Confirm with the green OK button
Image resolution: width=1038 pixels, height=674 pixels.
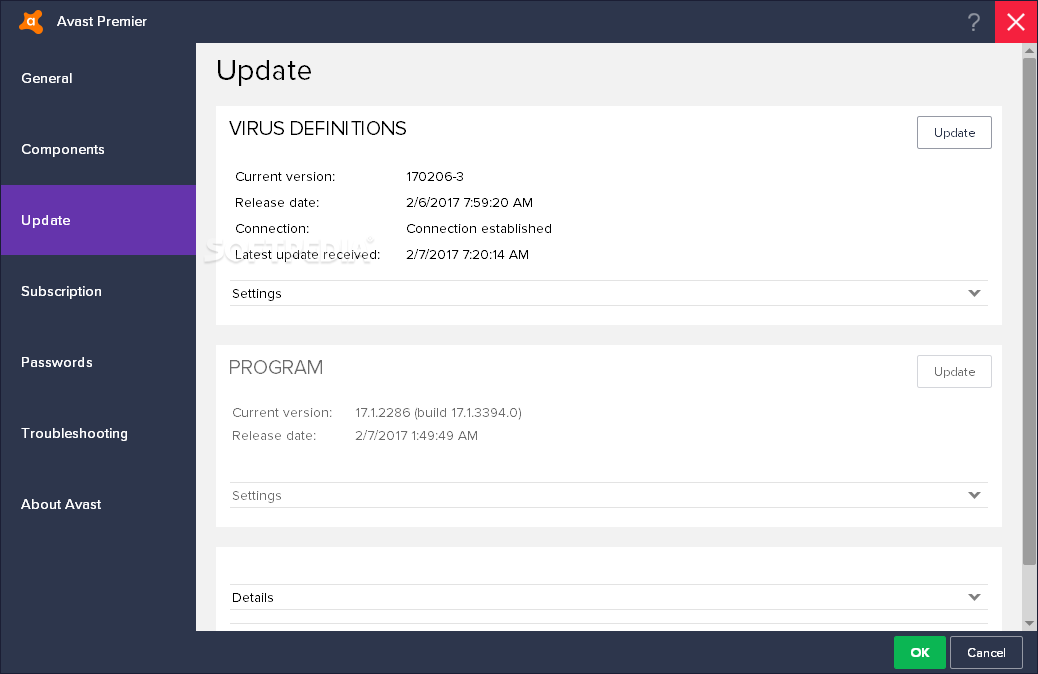pyautogui.click(x=920, y=652)
